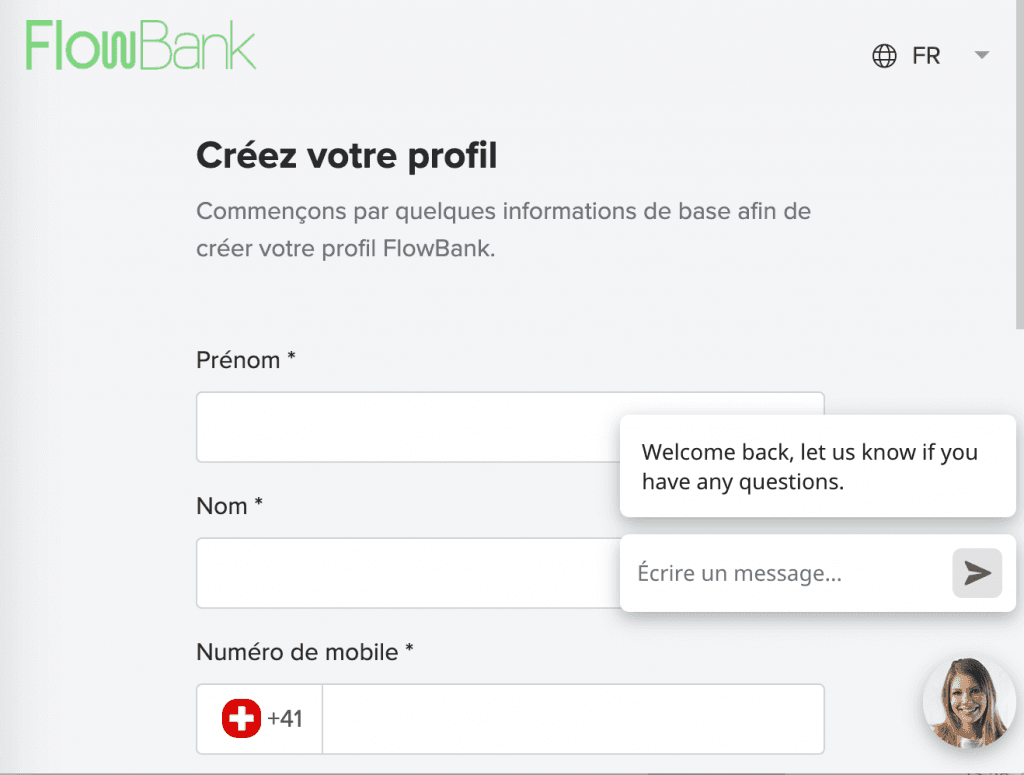The width and height of the screenshot is (1024, 775).
Task: Click the globe language icon
Action: point(883,56)
